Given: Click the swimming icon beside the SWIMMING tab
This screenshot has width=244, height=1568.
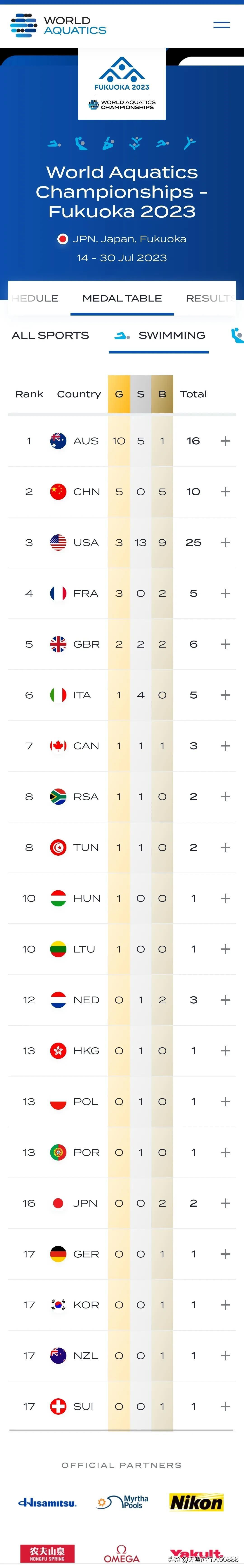Looking at the screenshot, I should 122,335.
